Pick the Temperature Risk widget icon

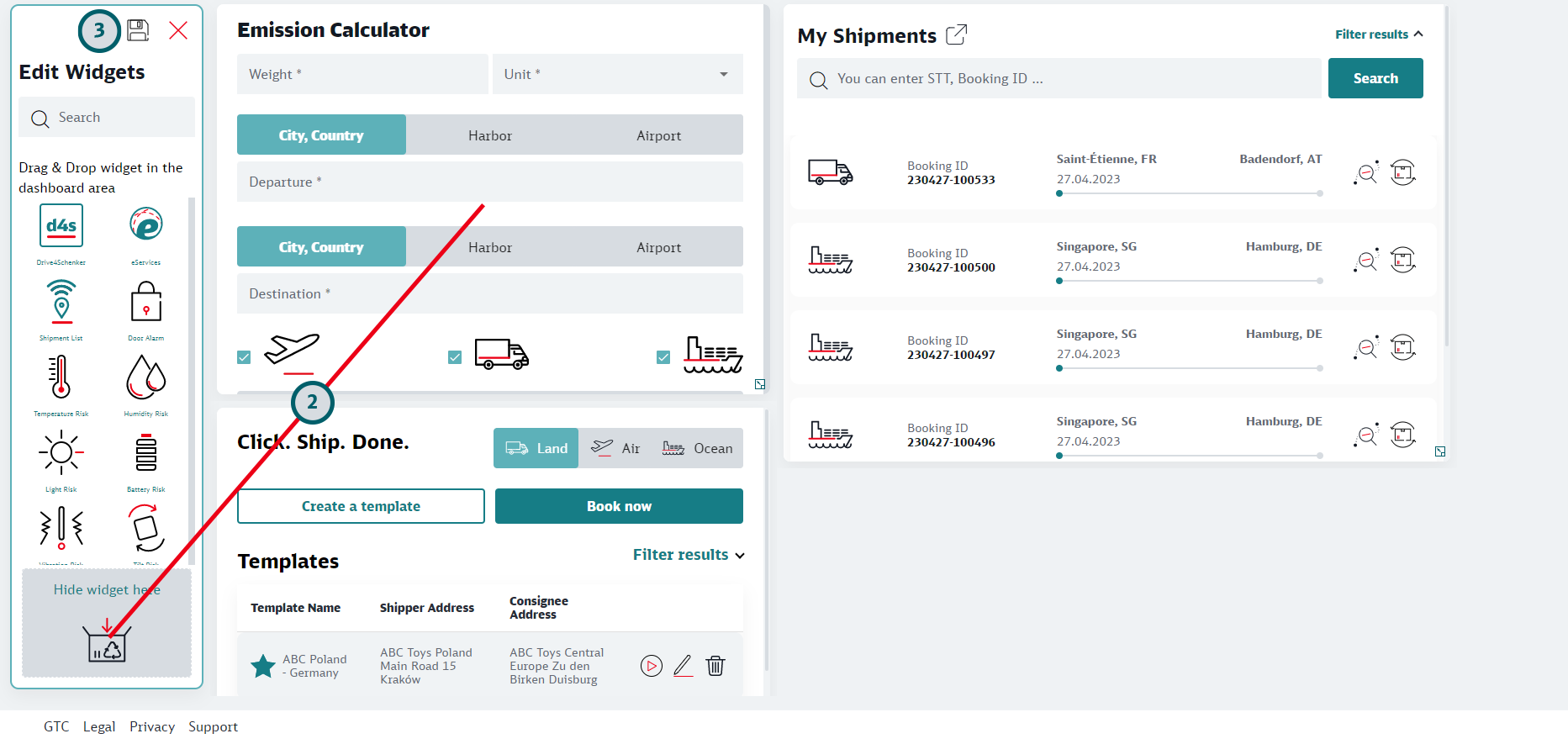coord(61,377)
